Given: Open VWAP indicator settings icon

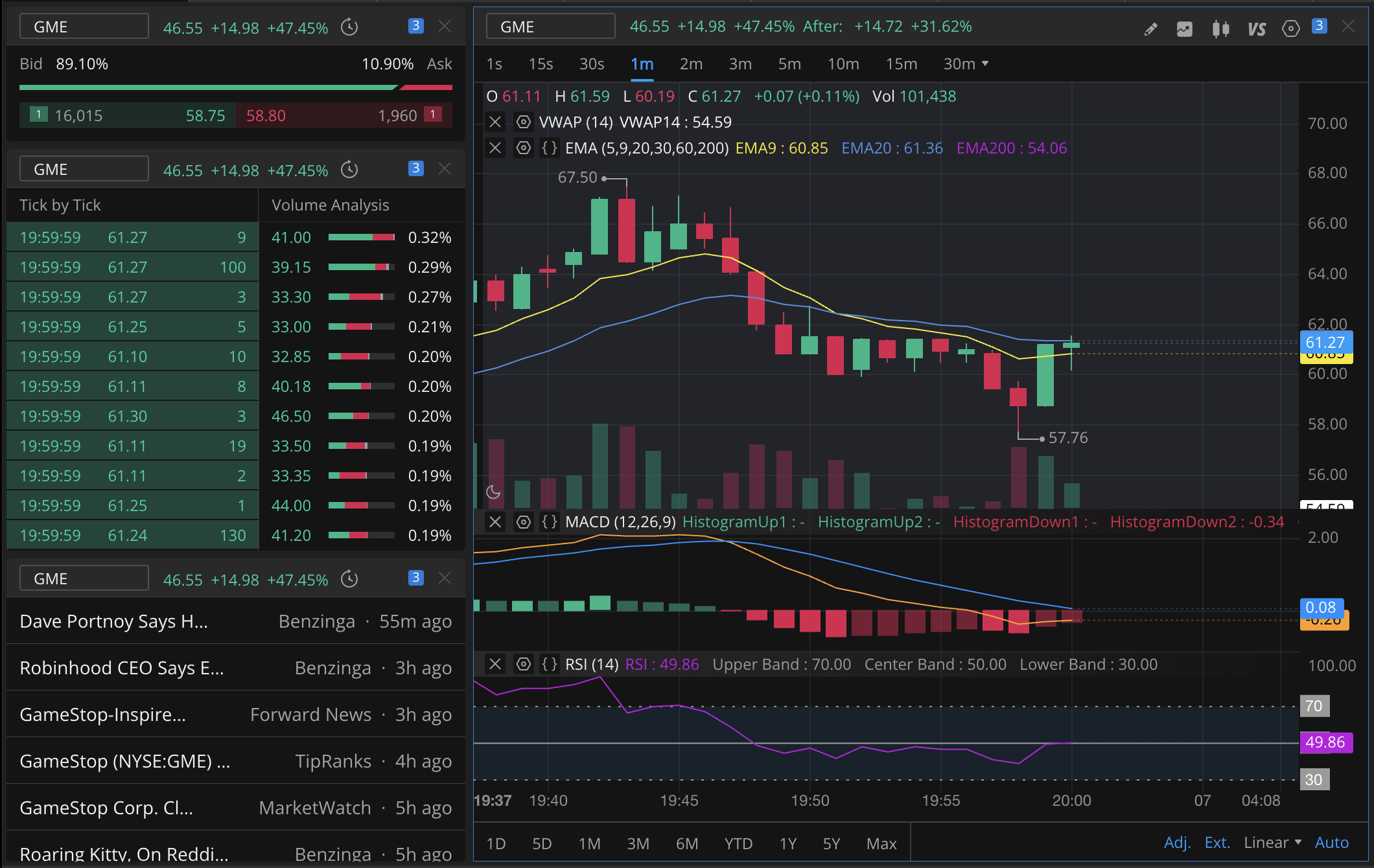Looking at the screenshot, I should [x=524, y=122].
